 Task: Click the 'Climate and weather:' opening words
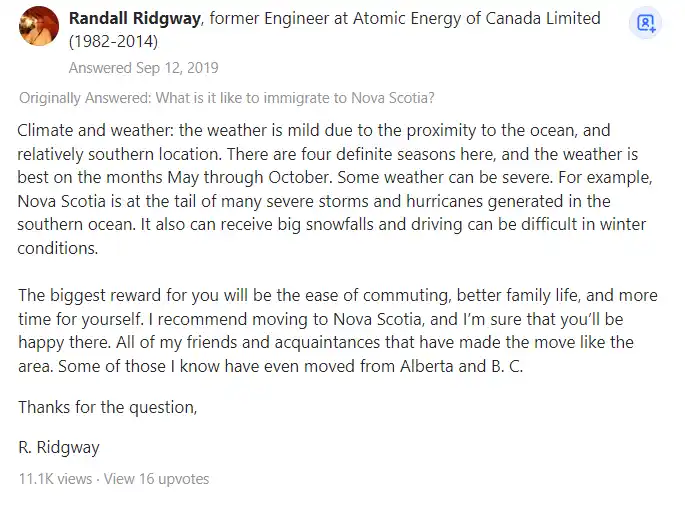click(x=95, y=130)
